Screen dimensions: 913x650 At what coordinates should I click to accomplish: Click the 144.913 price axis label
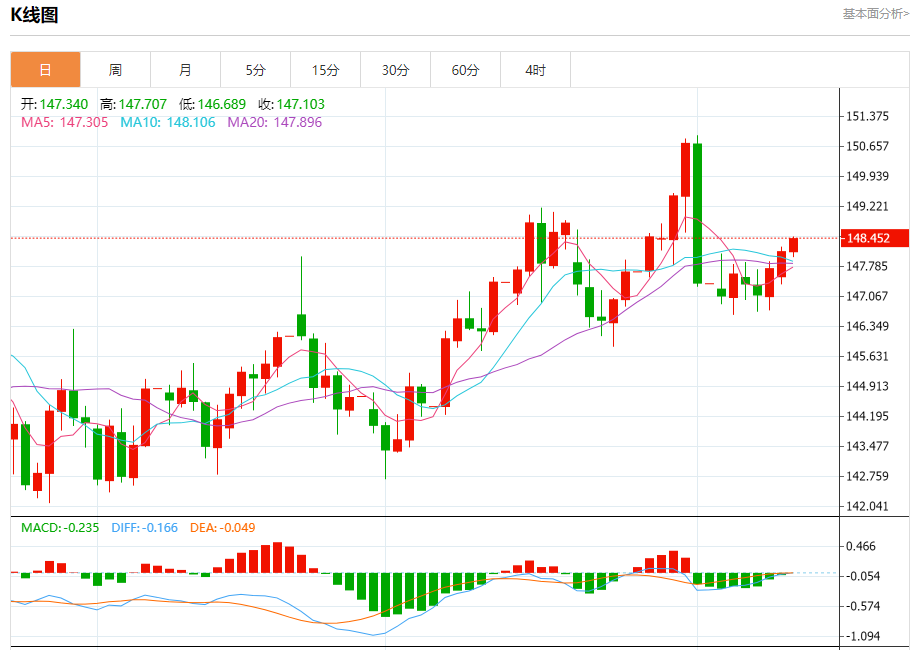pos(867,386)
